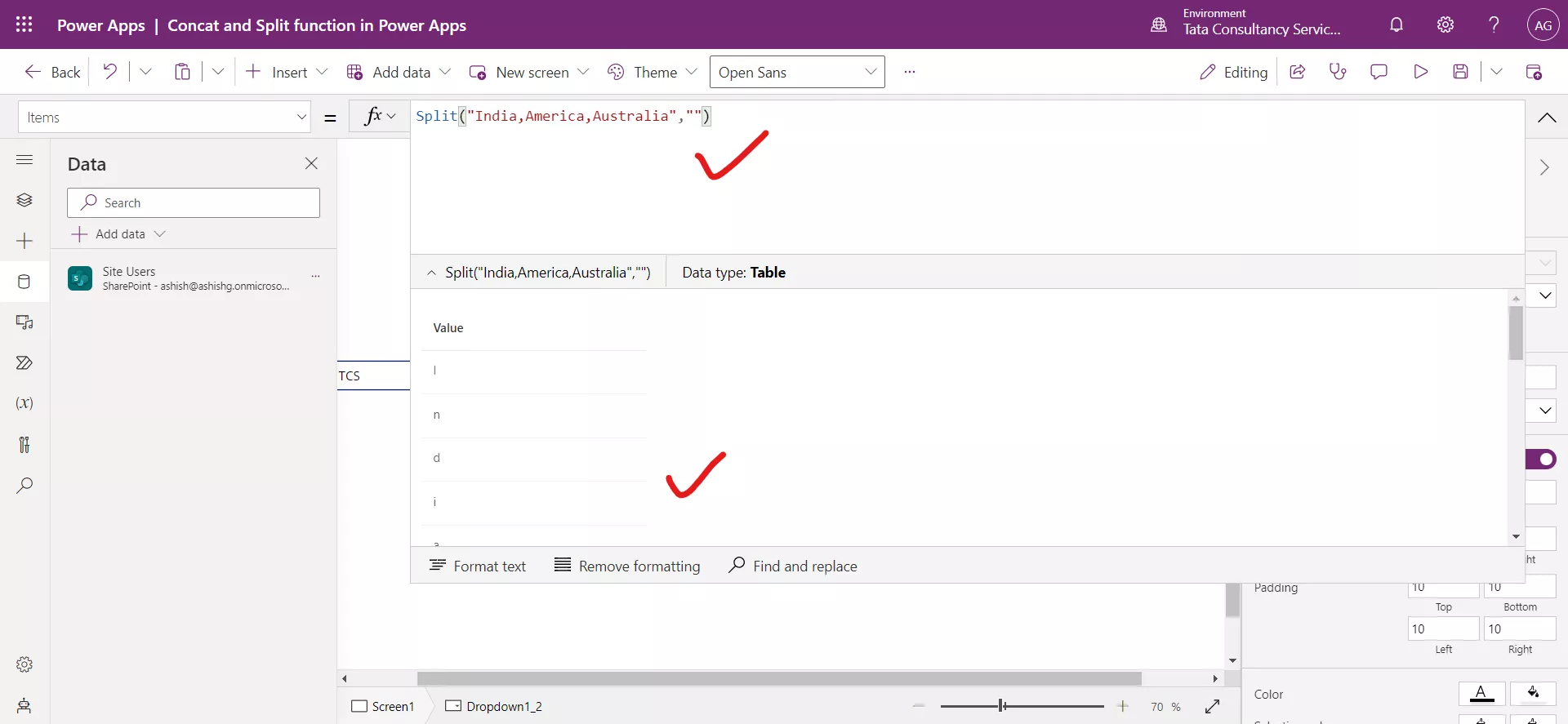Open the Advanced tools icon
Screen dimensions: 1568x724
click(x=24, y=445)
